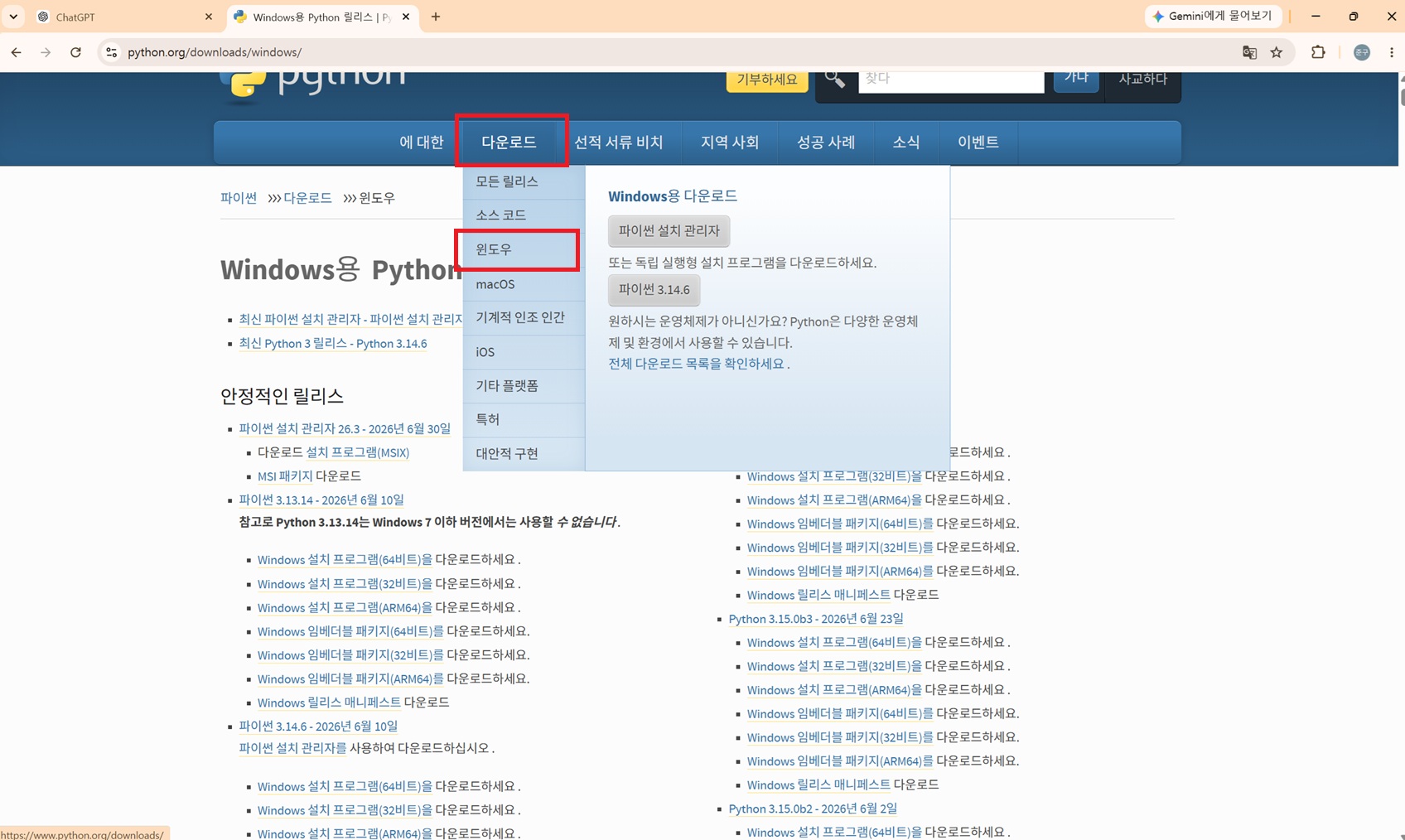1405x840 pixels.
Task: Open 파이썬 3.14.6 - 2026년 6월 10일 link
Action: tap(318, 727)
